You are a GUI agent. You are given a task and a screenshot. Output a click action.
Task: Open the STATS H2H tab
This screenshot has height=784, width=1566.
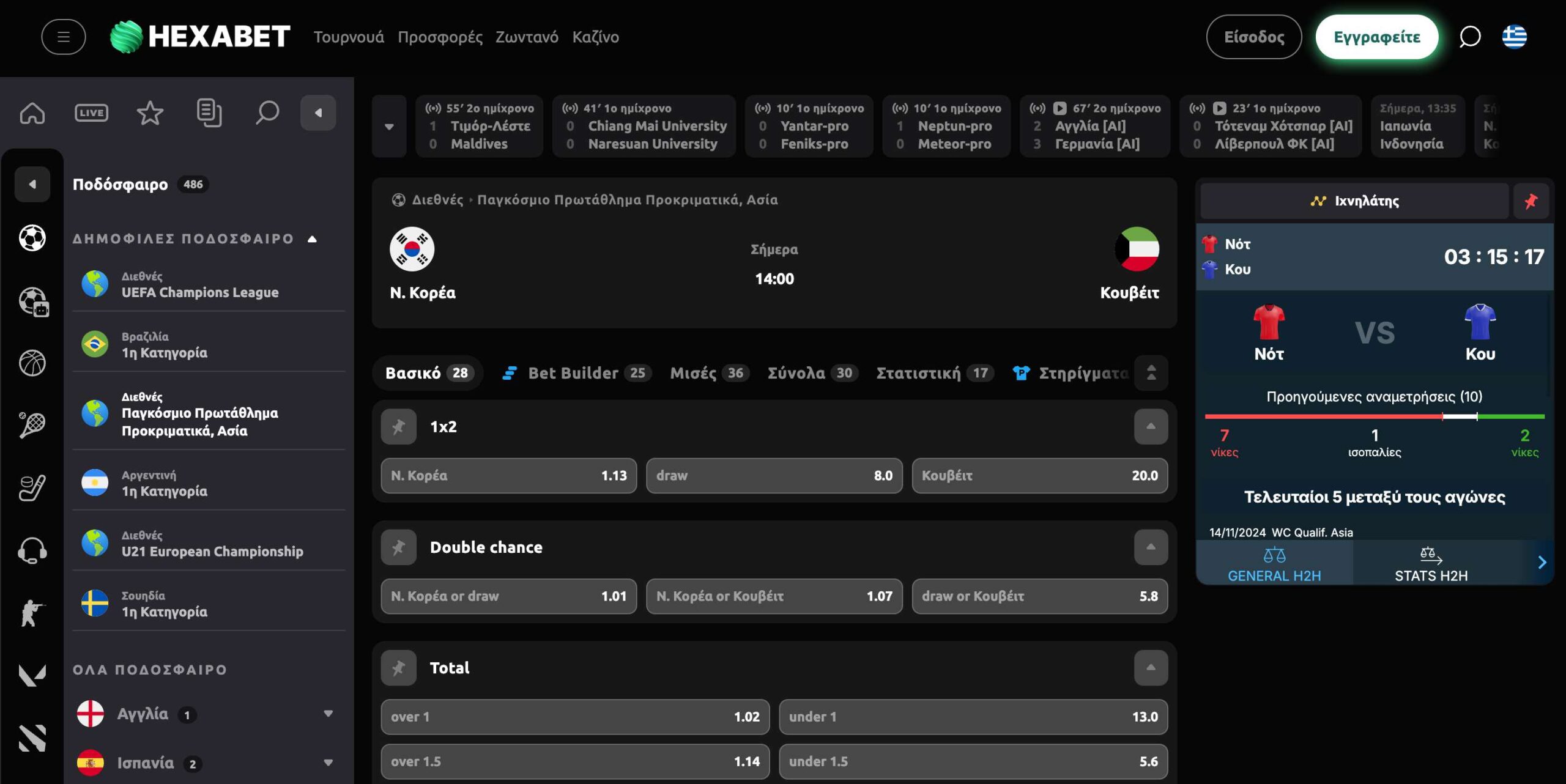click(1431, 564)
